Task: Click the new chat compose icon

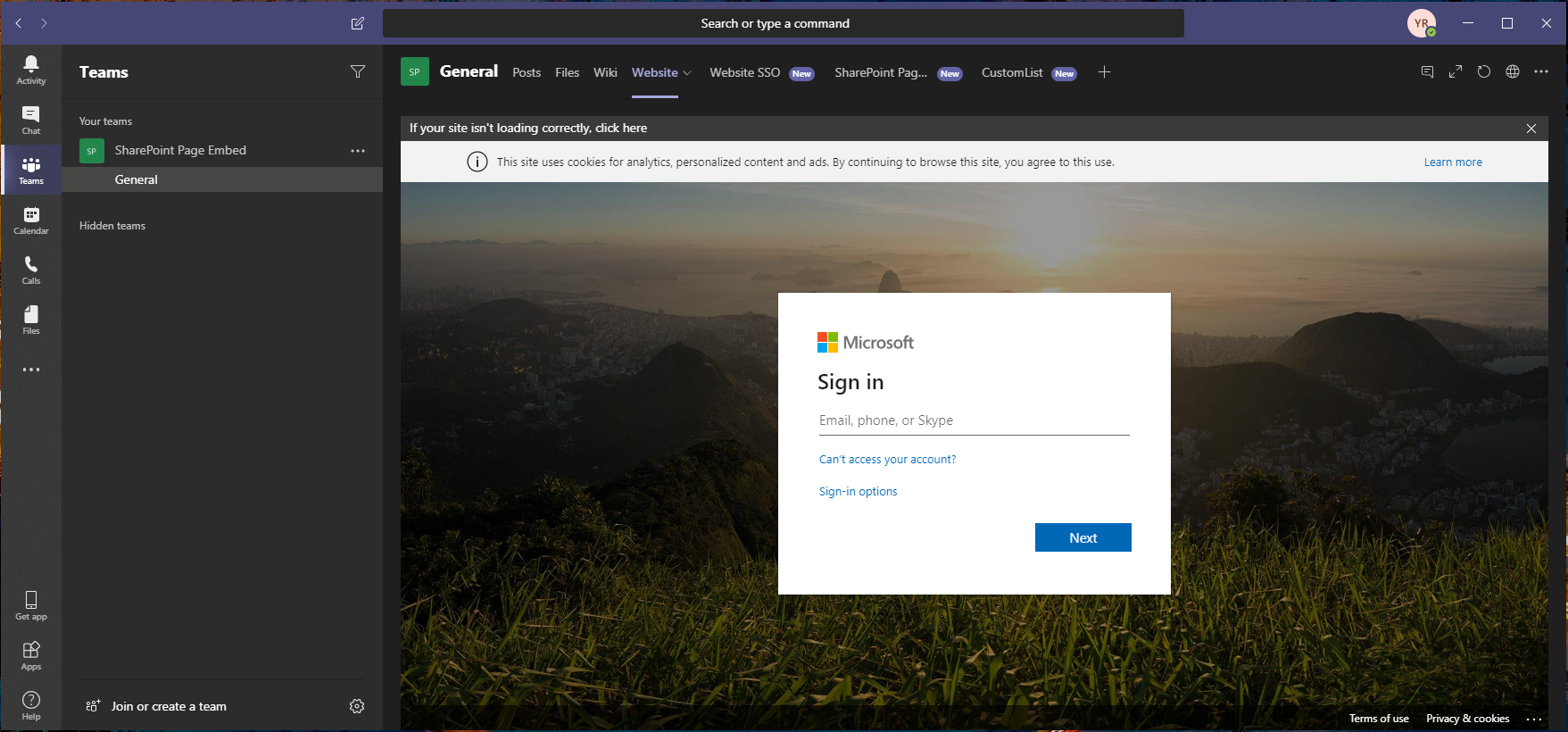Action: click(x=358, y=23)
